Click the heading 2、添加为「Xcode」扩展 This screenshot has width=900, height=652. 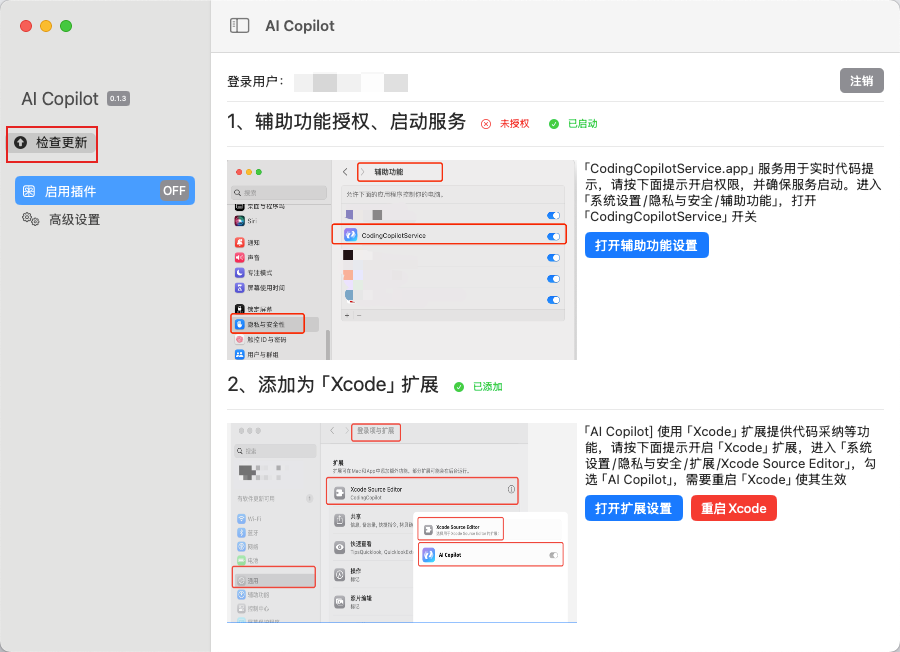pos(333,385)
